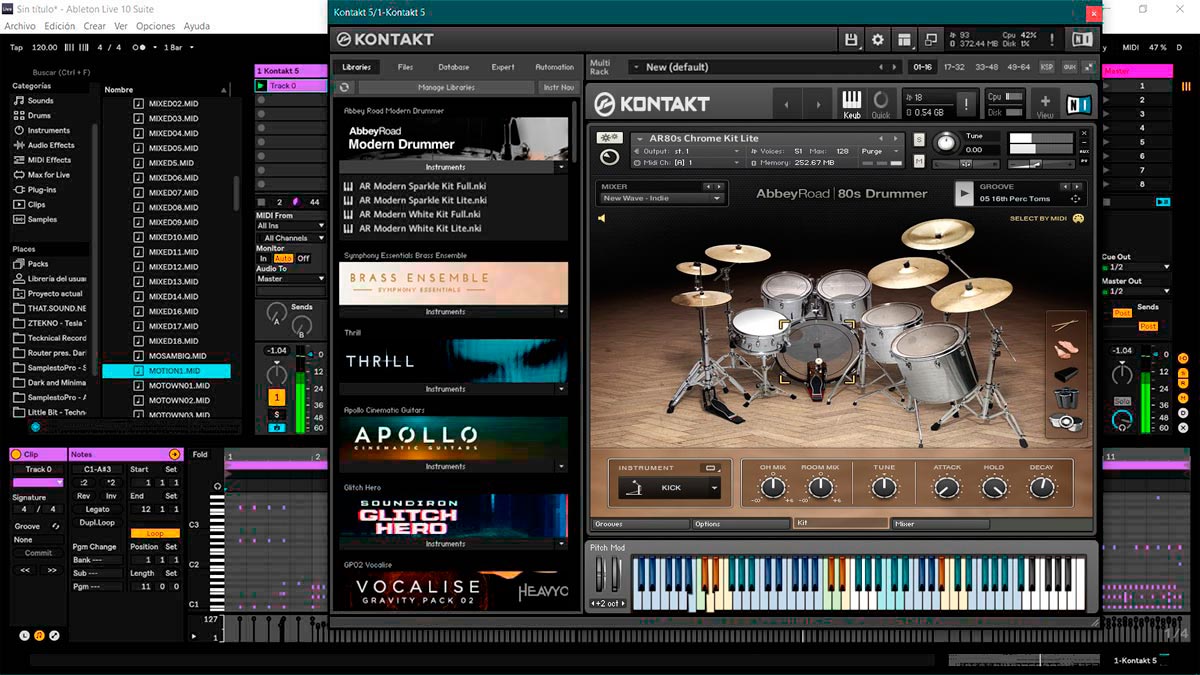Click the View plus icon in Kontakt
The height and width of the screenshot is (675, 1200).
(1044, 104)
